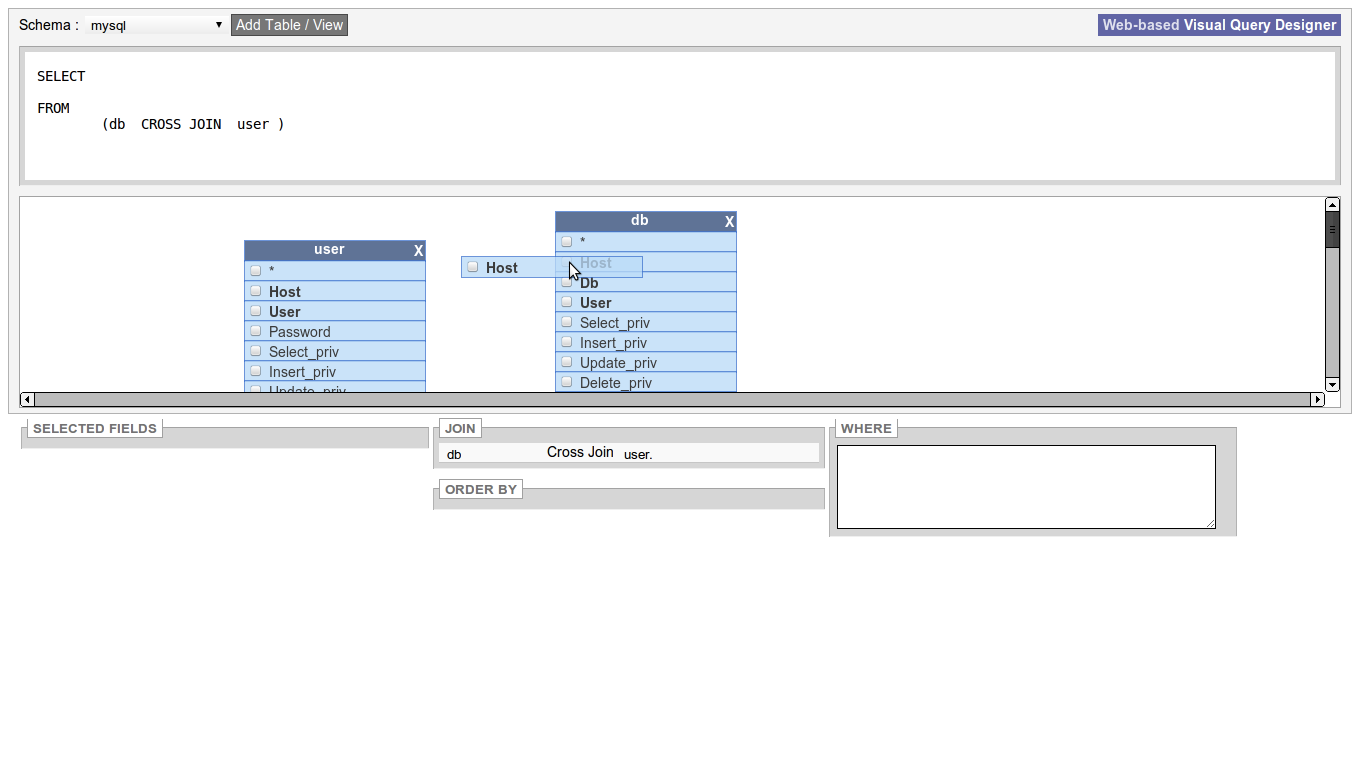Viewport: 1360px width, 768px height.
Task: Click the Add Table / View button
Action: [289, 24]
